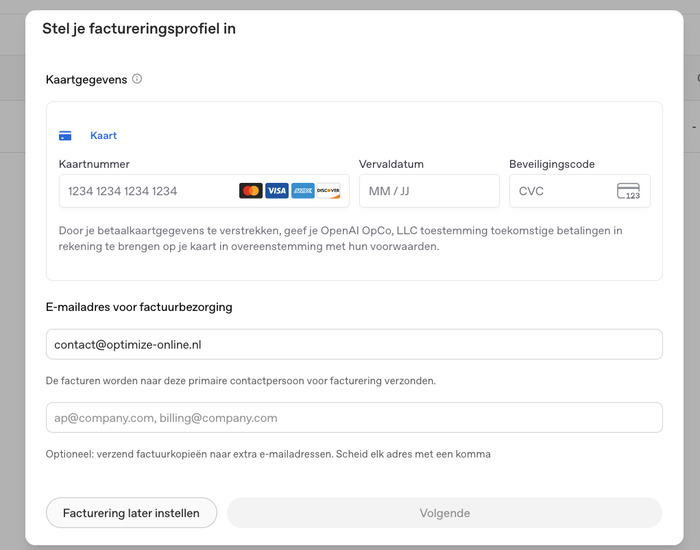Click the blue card icon beside Kaart
The height and width of the screenshot is (550, 700).
65,136
